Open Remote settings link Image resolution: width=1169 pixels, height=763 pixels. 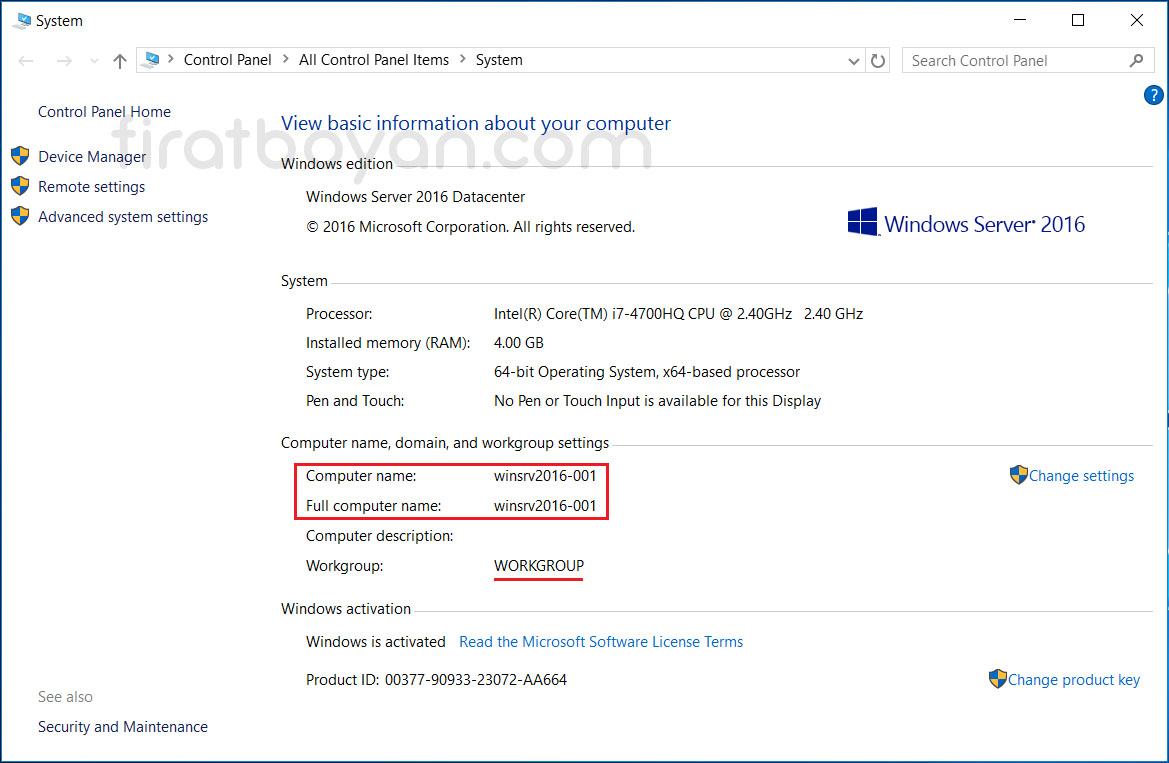[x=91, y=186]
